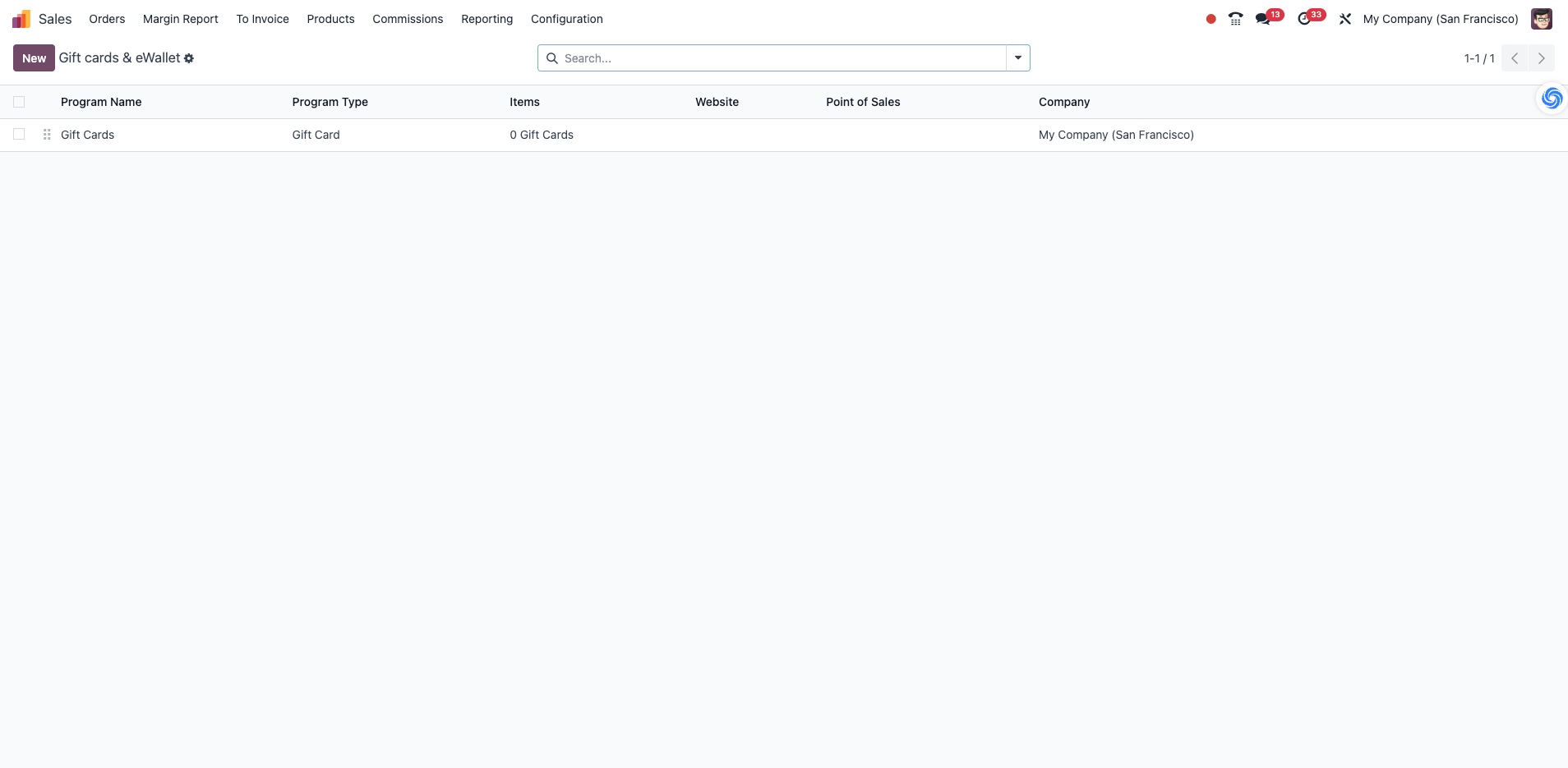Sort by Items column header
Screen dimensions: 1568x768
click(524, 102)
